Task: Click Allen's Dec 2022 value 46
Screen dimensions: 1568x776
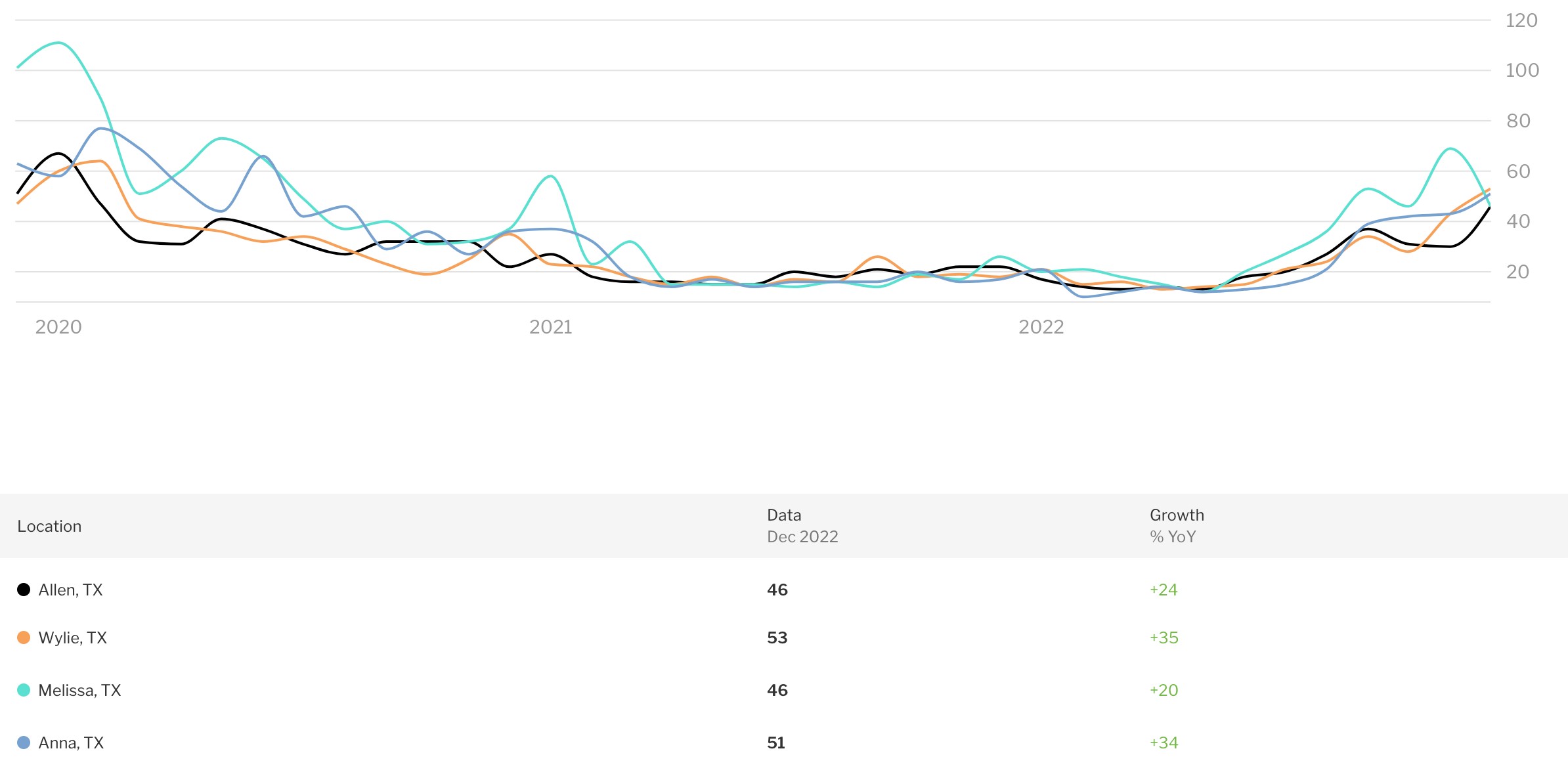Action: [x=777, y=590]
